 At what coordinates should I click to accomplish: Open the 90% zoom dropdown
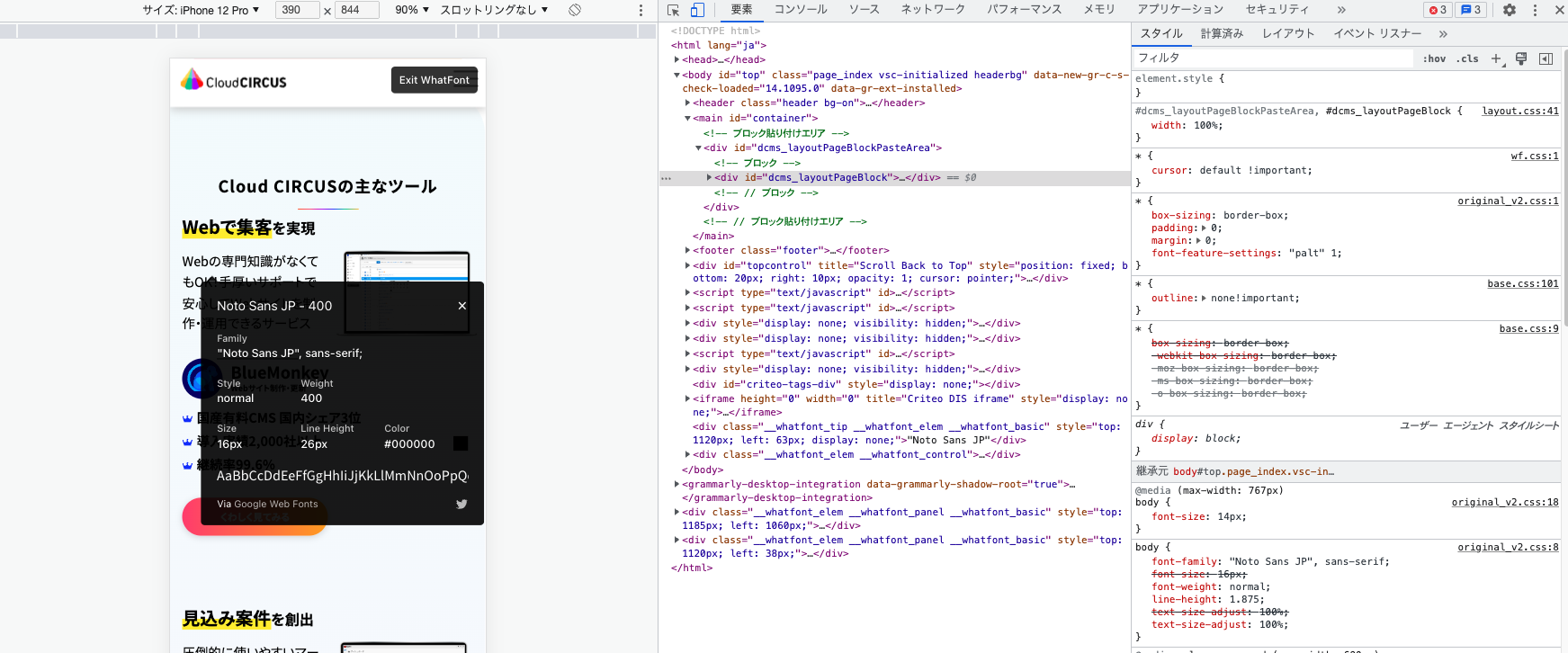412,10
